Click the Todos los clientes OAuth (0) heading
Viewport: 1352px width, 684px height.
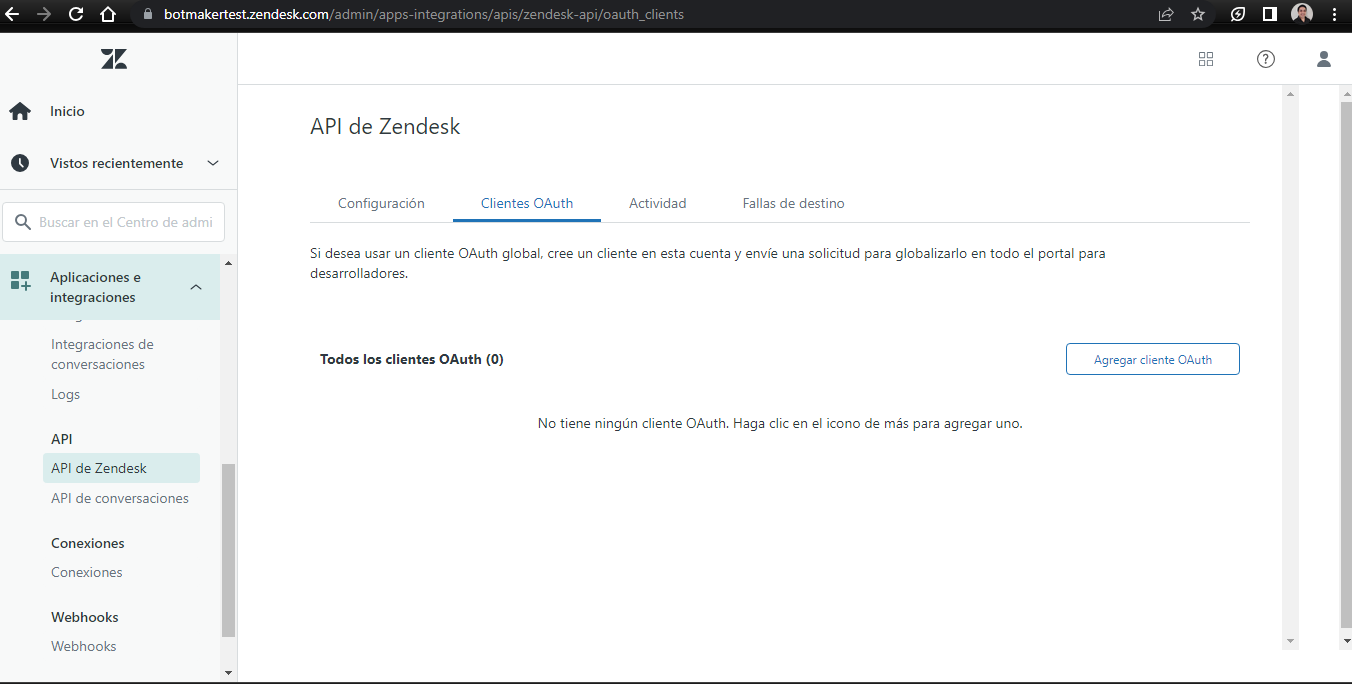point(412,359)
